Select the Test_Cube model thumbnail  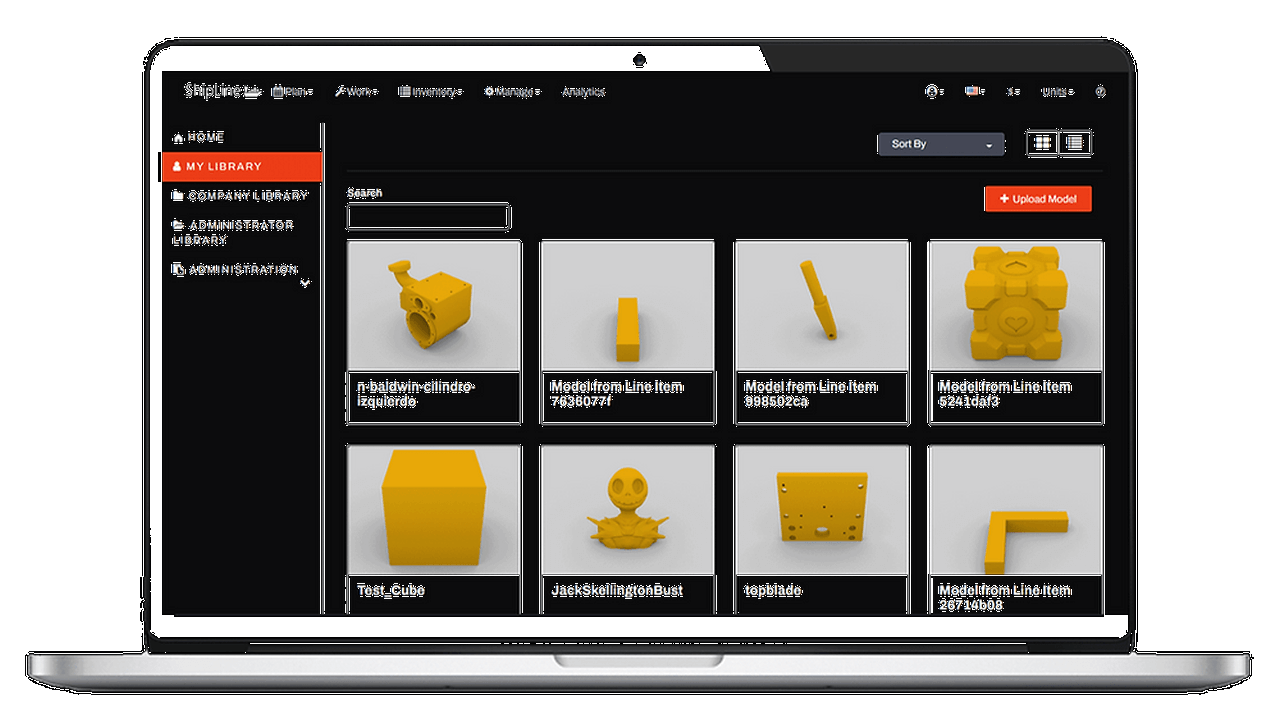(433, 510)
